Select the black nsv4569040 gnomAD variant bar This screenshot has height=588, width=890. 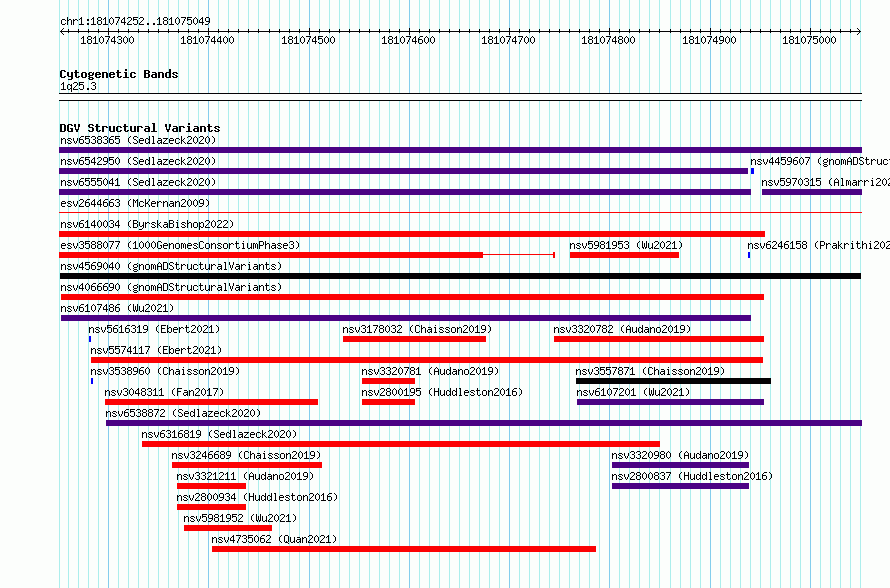coord(460,276)
